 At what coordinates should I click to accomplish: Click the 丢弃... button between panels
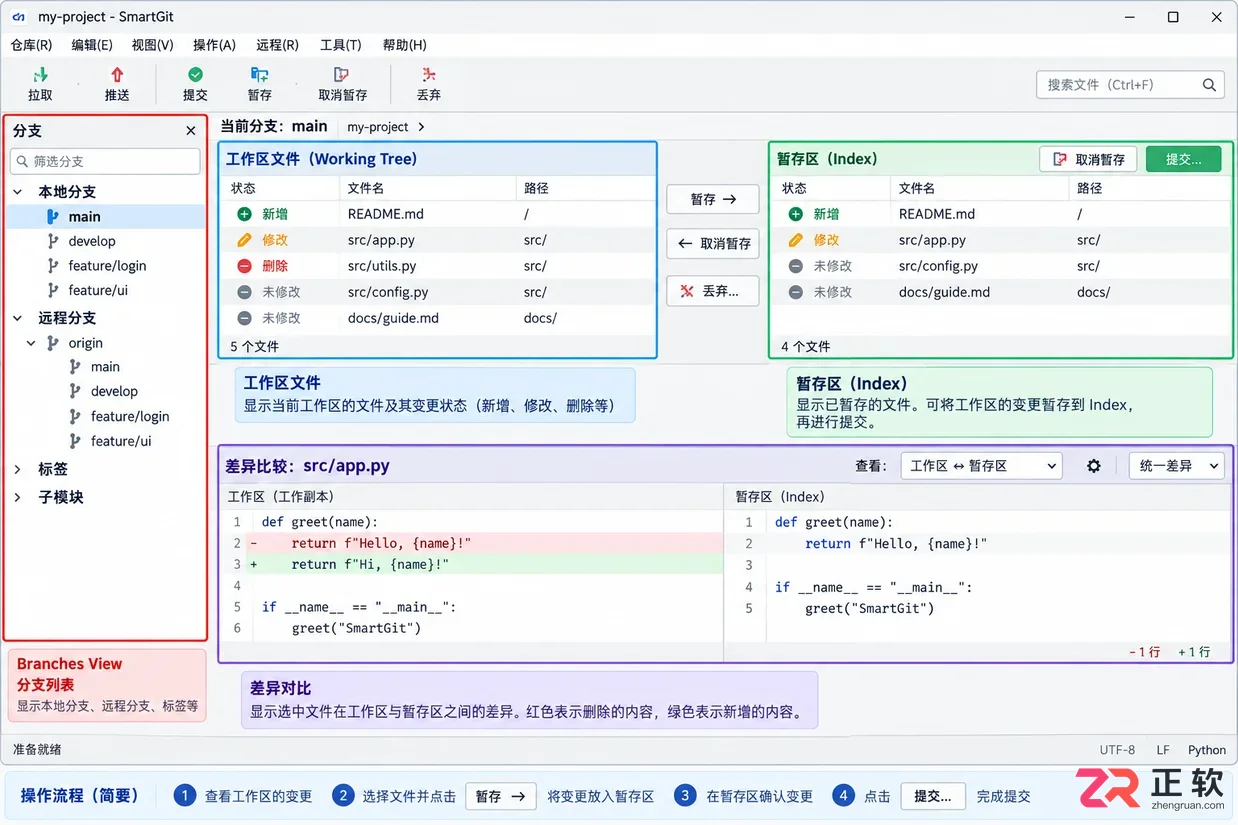tap(713, 291)
